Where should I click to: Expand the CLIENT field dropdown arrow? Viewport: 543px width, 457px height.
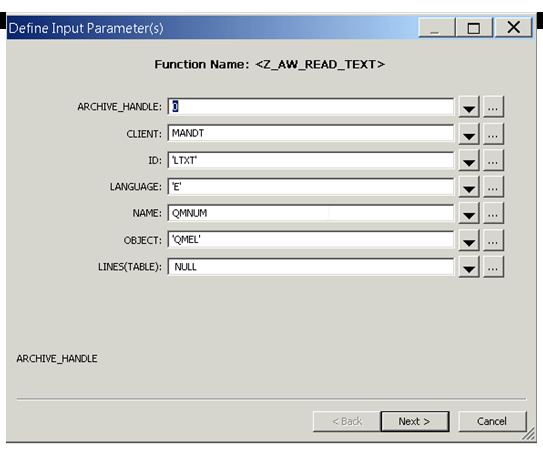tap(469, 134)
